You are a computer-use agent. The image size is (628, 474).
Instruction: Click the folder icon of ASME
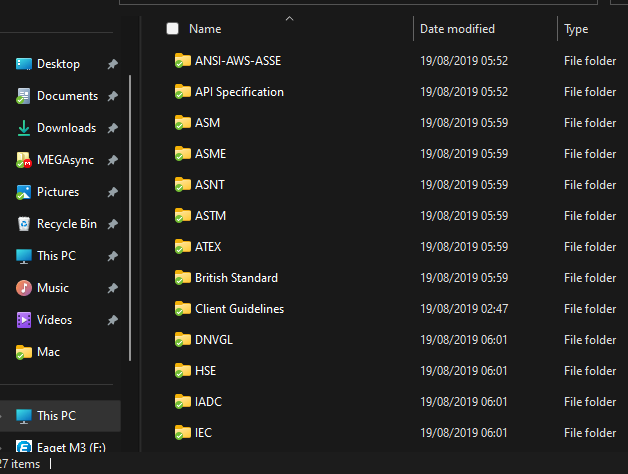(x=183, y=153)
